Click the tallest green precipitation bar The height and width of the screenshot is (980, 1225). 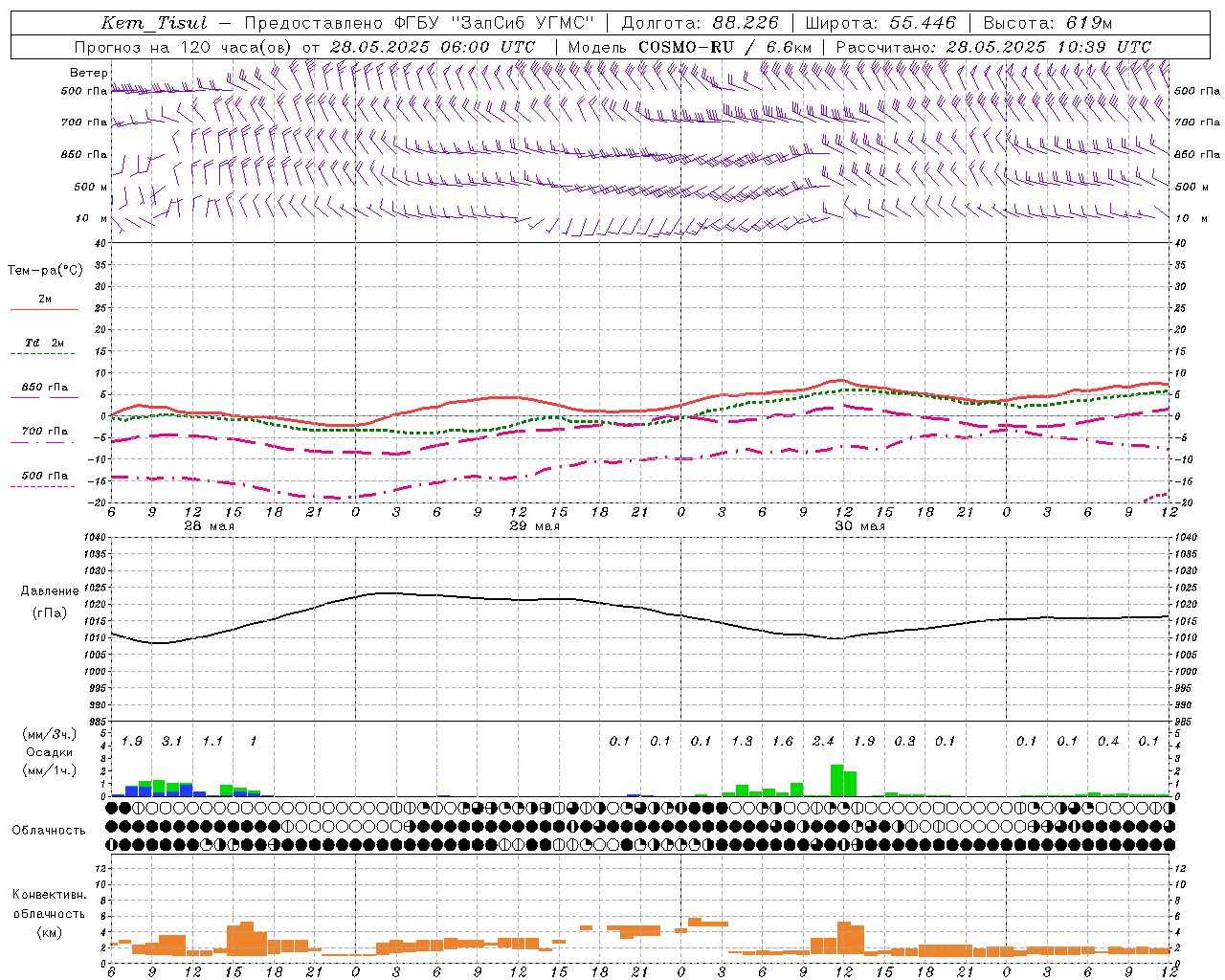point(836,780)
